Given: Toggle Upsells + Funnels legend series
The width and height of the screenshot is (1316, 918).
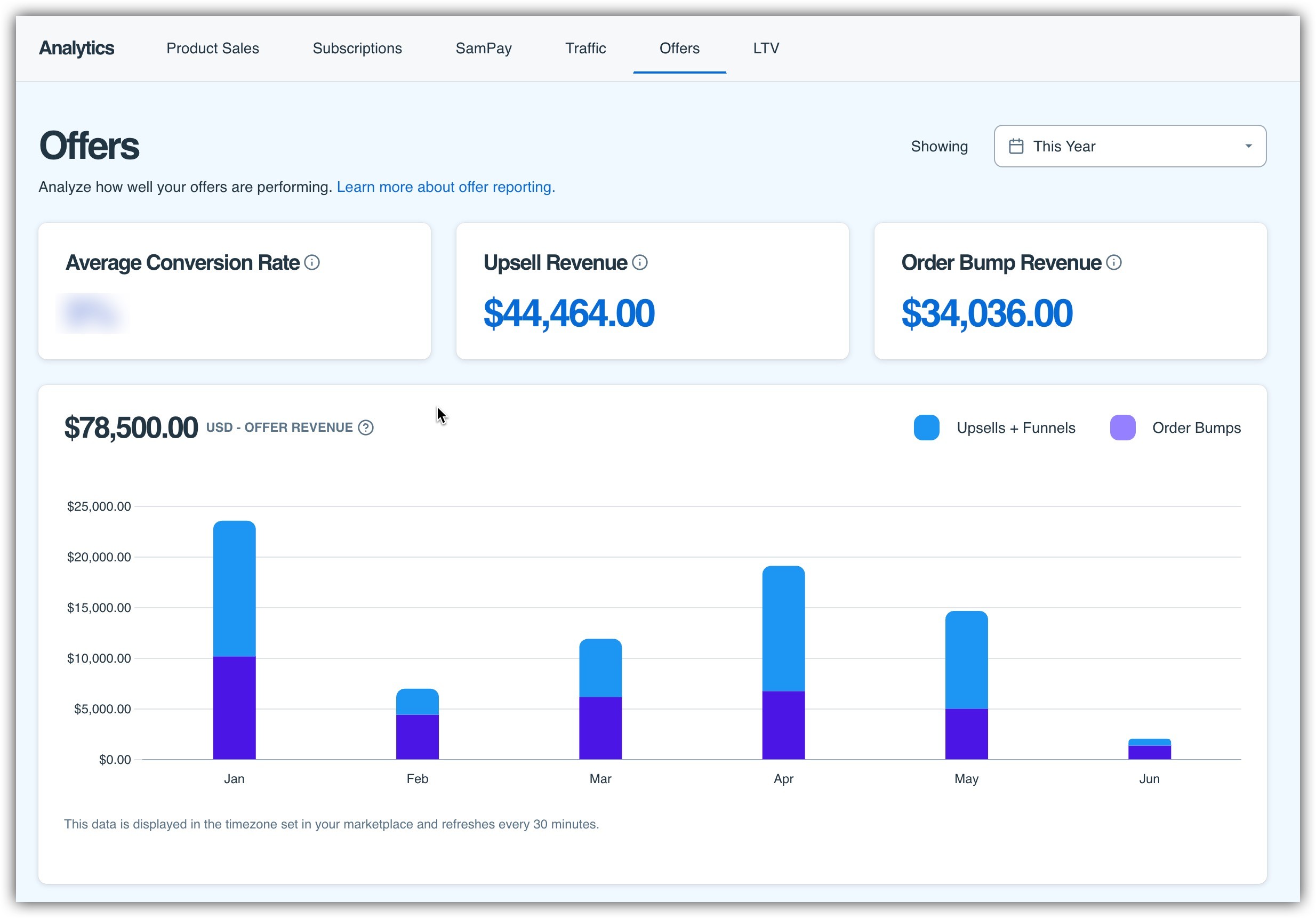Looking at the screenshot, I should pyautogui.click(x=1016, y=428).
